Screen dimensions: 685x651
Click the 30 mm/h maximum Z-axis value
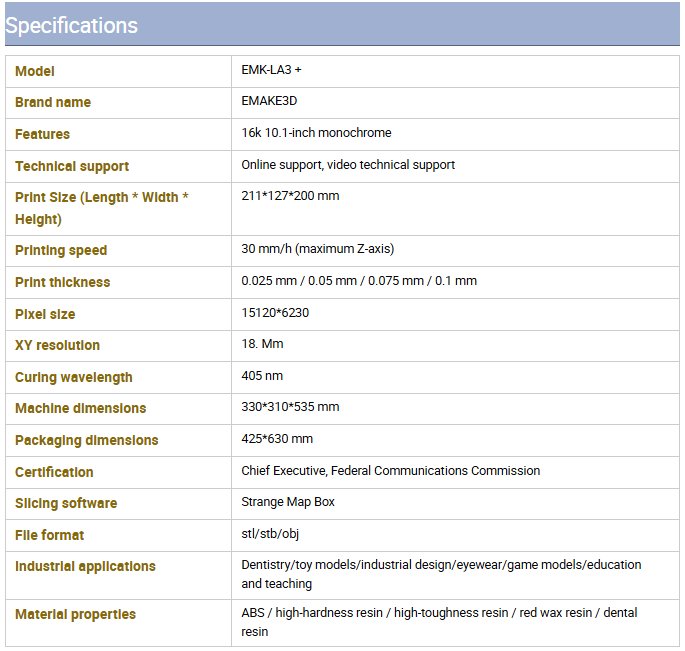coord(318,249)
